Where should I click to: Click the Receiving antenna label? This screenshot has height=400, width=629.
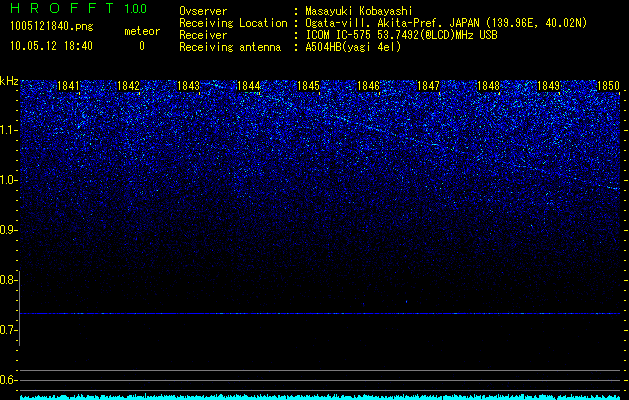click(230, 47)
